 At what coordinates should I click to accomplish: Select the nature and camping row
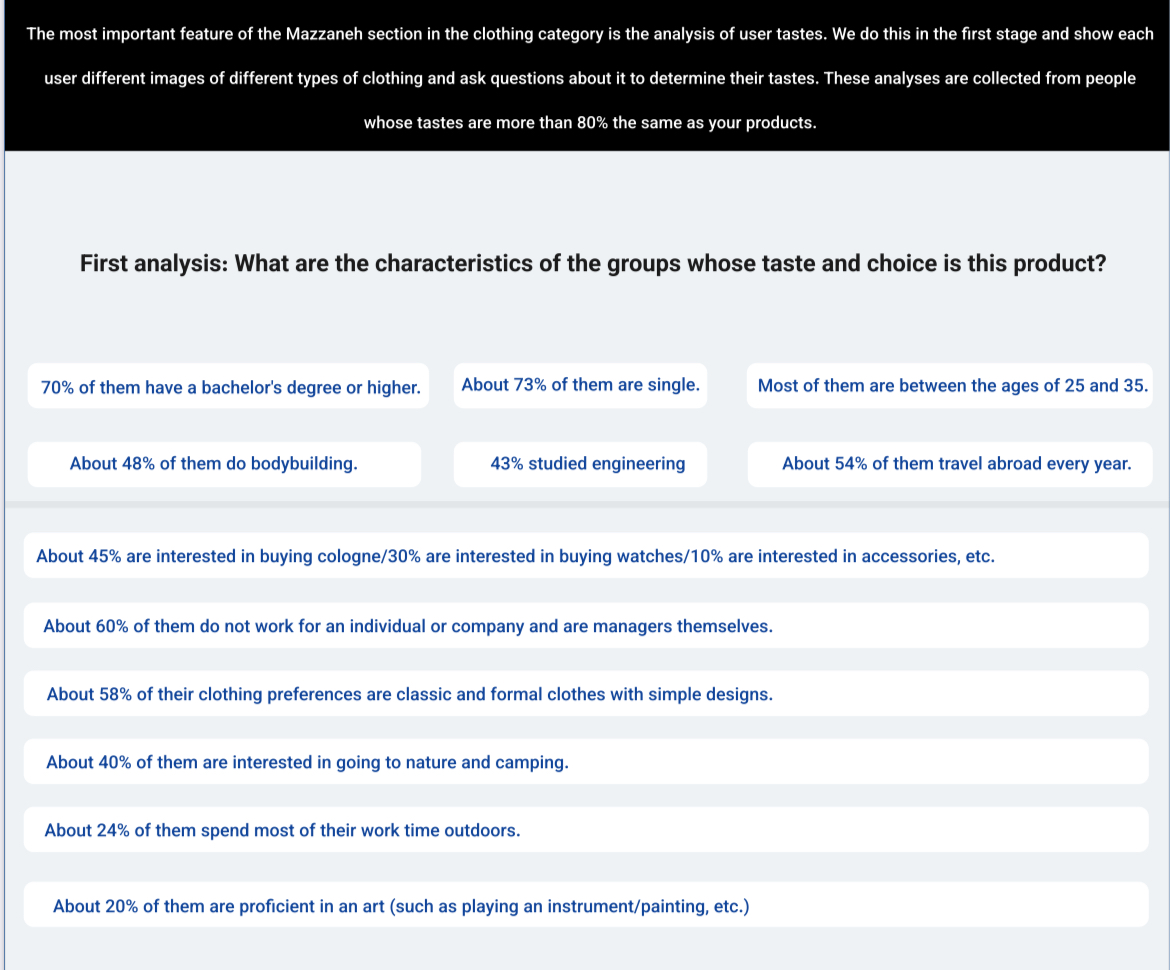(x=308, y=762)
